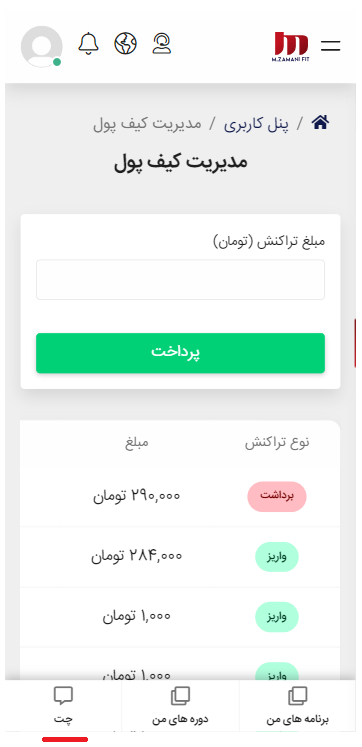This screenshot has height=747, width=362.
Task: Click the مدیریت کیف پول breadcrumb text
Action: tap(147, 124)
